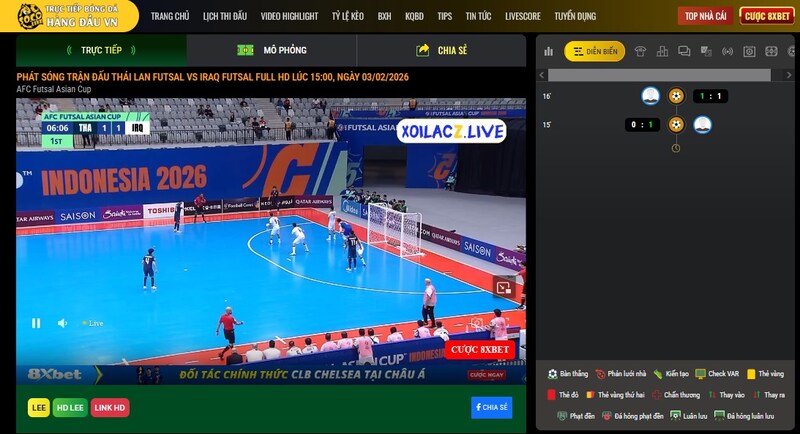This screenshot has width=800, height=434.
Task: Choose the HD LEE stream link
Action: pyautogui.click(x=71, y=407)
